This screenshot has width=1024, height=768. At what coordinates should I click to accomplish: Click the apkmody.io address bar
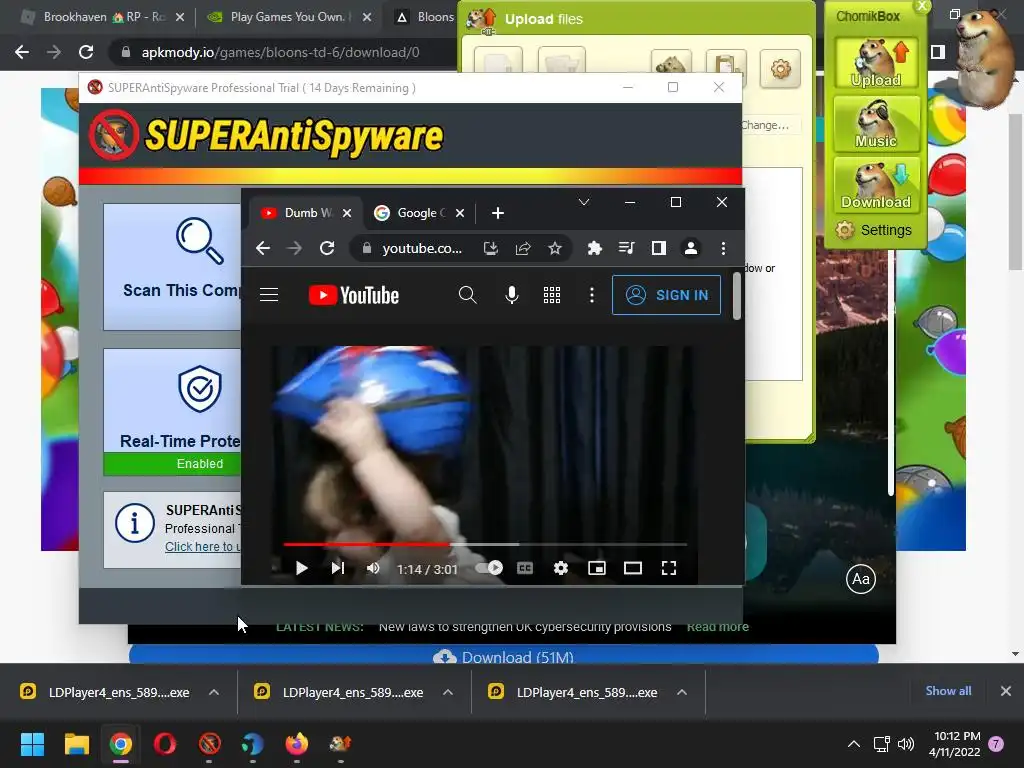pos(281,52)
